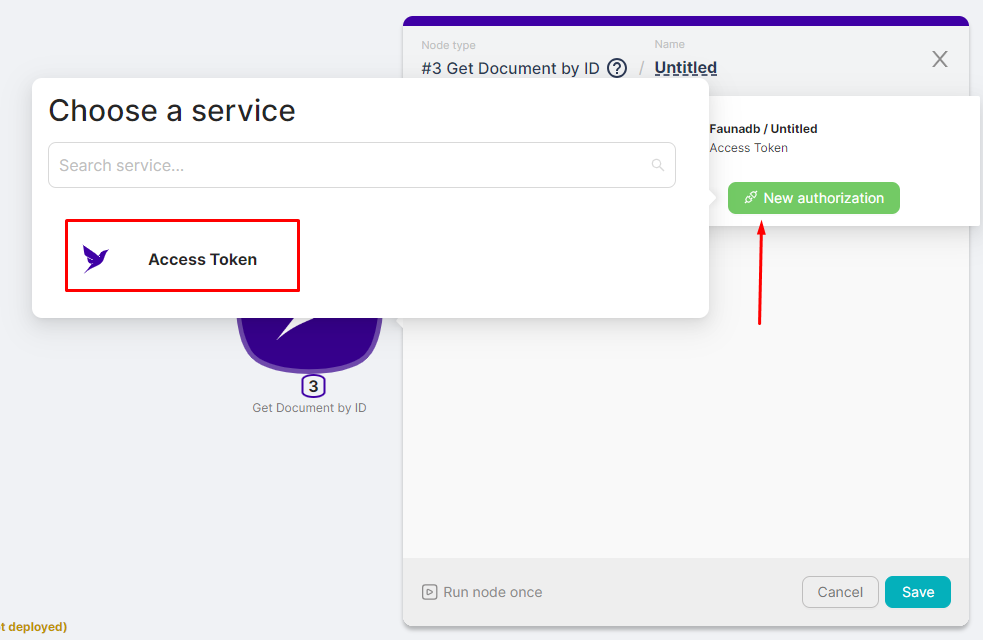Click the X to close the node editor
This screenshot has width=983, height=640.
pyautogui.click(x=939, y=59)
